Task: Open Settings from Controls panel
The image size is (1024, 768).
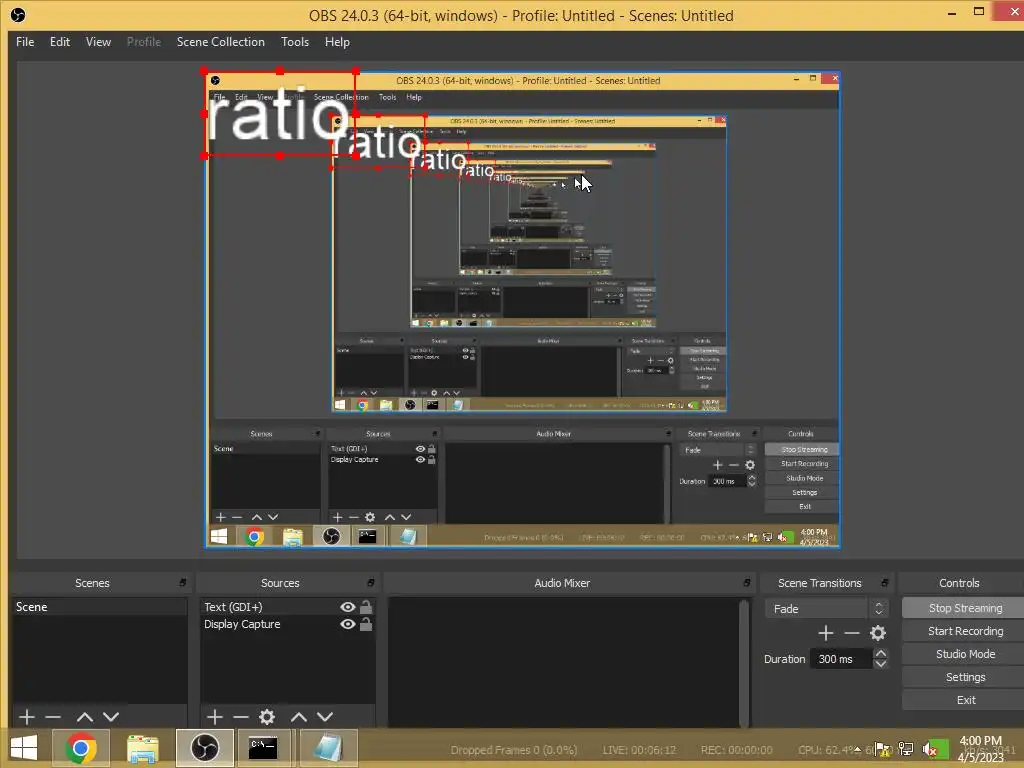Action: click(x=965, y=677)
